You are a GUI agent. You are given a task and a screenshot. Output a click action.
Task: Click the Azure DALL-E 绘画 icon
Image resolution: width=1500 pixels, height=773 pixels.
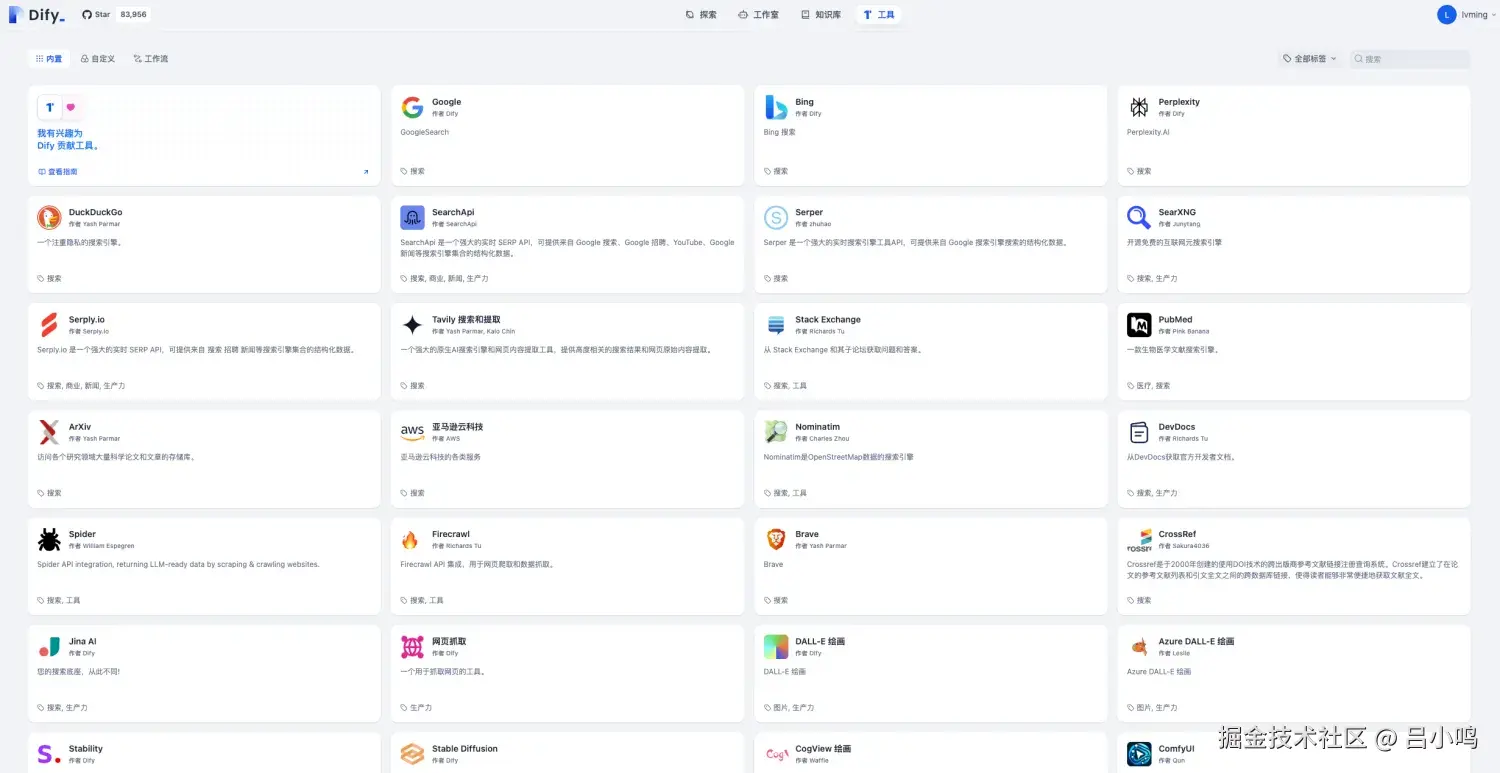[1139, 647]
